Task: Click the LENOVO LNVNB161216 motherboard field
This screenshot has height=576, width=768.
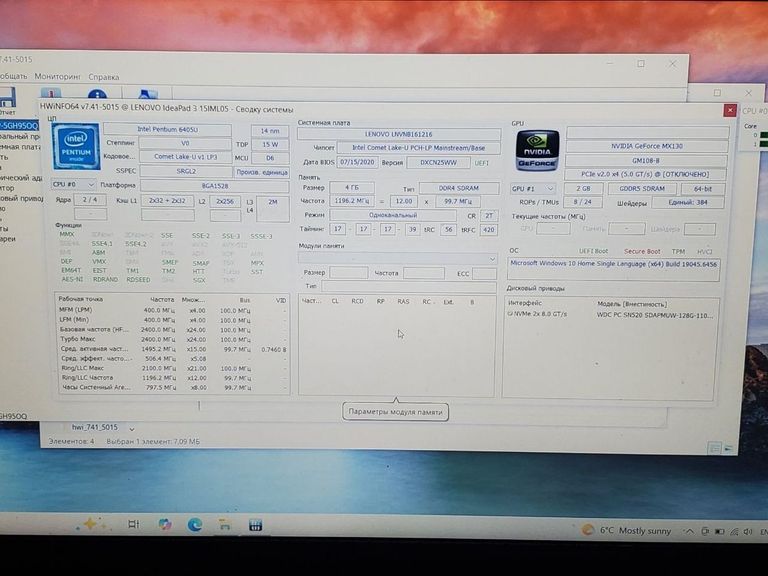Action: point(399,134)
